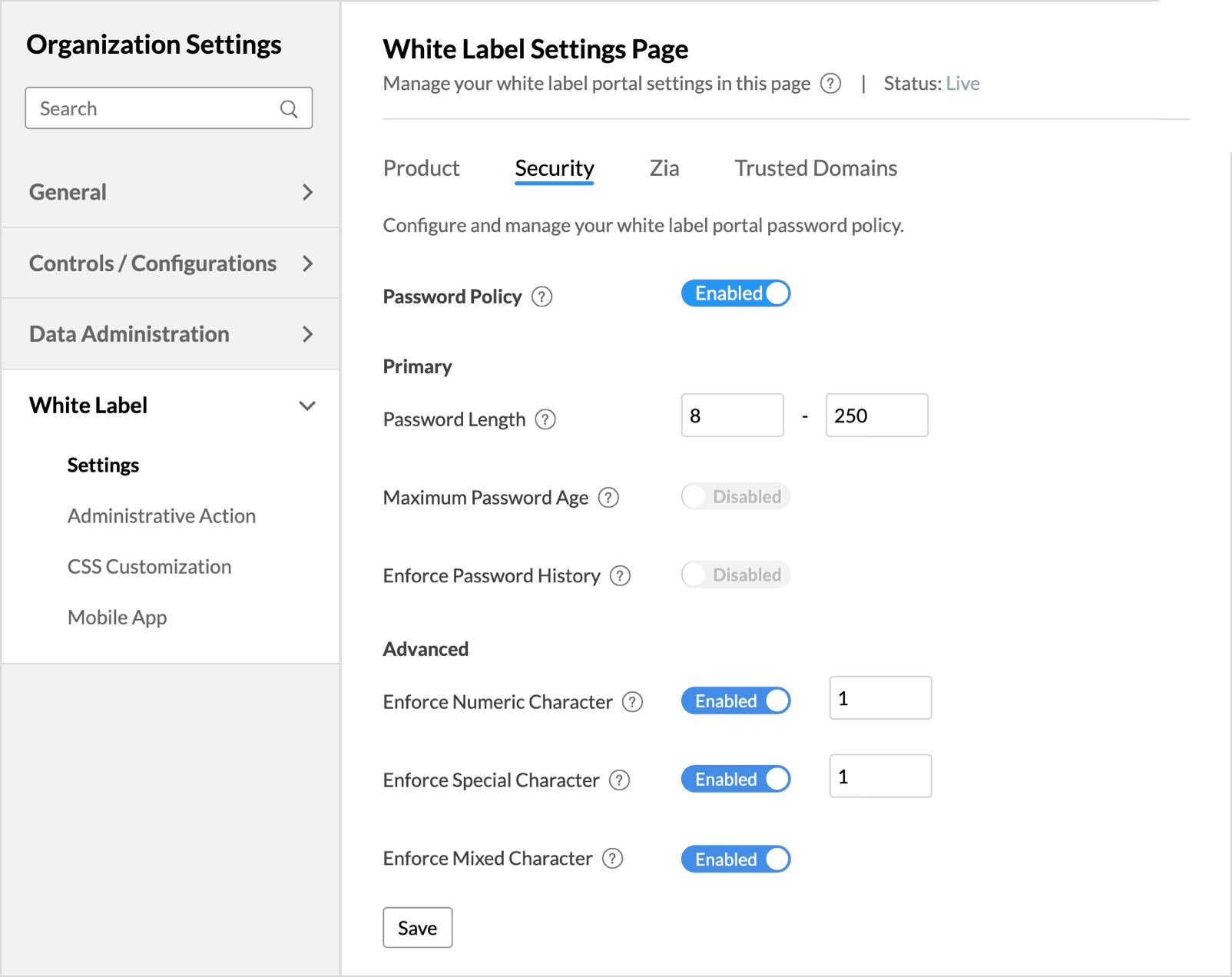The width and height of the screenshot is (1232, 977).
Task: Open the Product tab
Action: tap(421, 168)
